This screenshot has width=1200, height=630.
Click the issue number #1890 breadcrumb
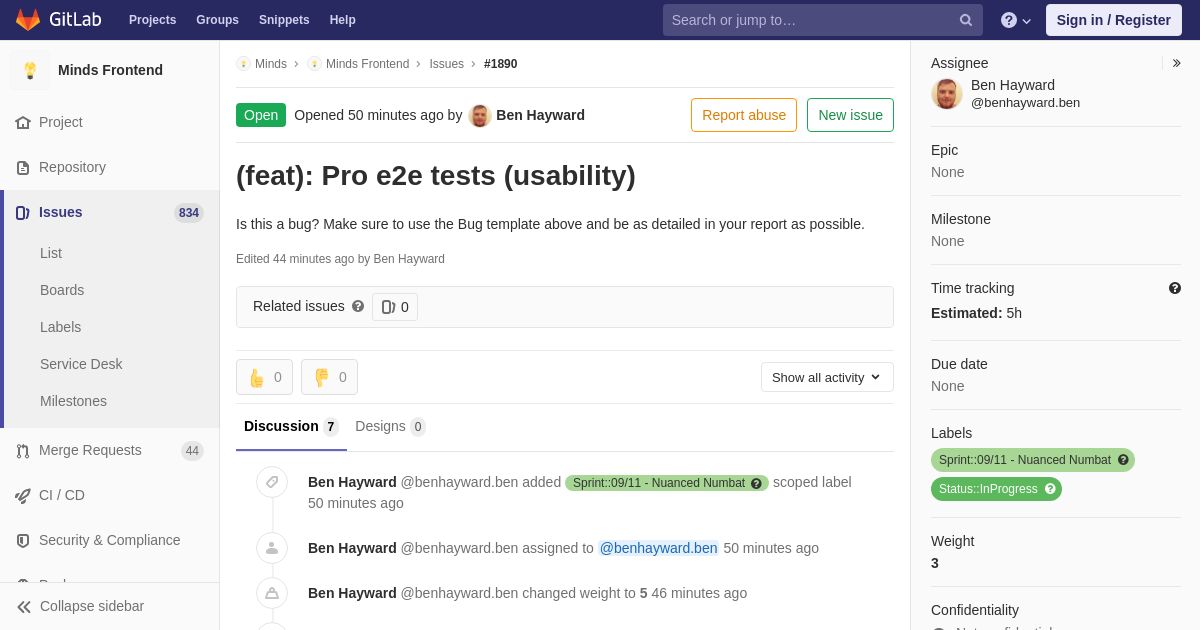click(501, 64)
